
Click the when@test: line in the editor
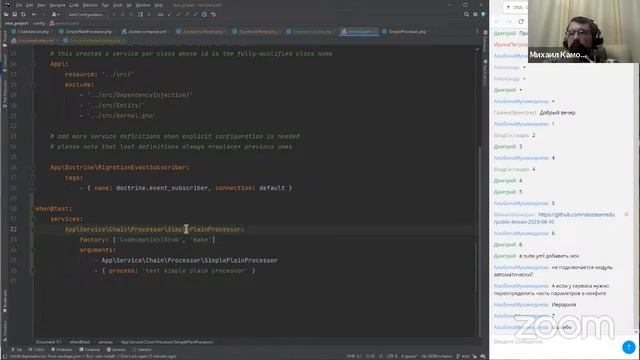pyautogui.click(x=53, y=209)
